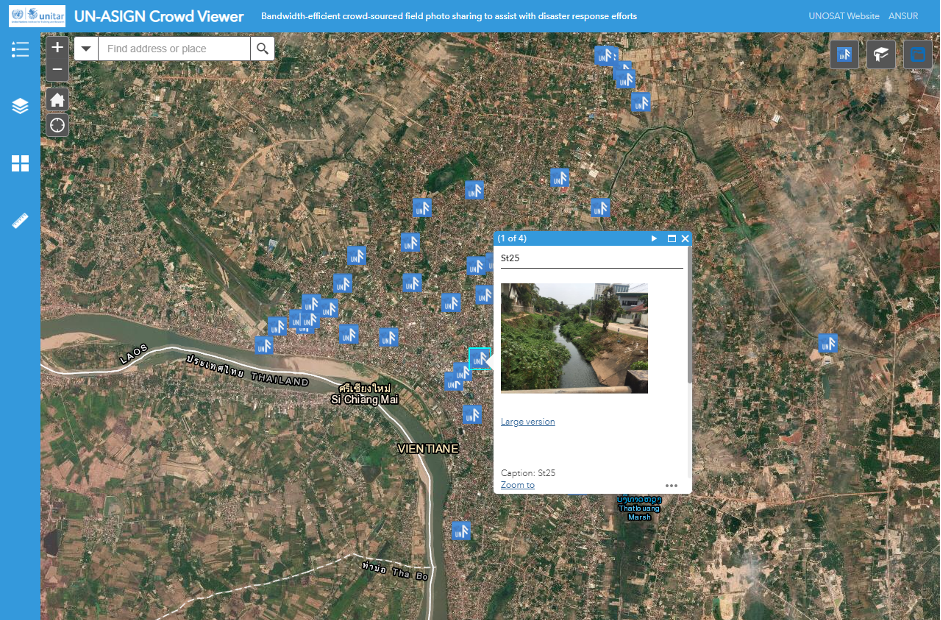941x620 pixels.
Task: Open the UNOSAT Website link
Action: click(843, 16)
